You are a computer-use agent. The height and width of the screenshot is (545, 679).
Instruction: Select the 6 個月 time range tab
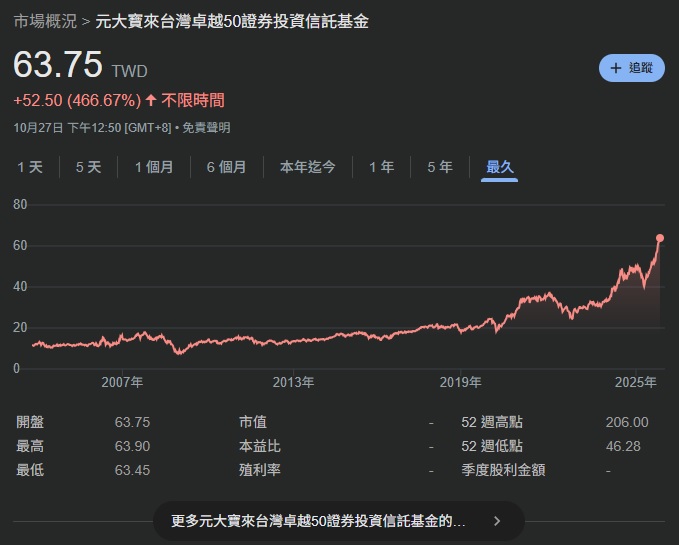tap(226, 167)
